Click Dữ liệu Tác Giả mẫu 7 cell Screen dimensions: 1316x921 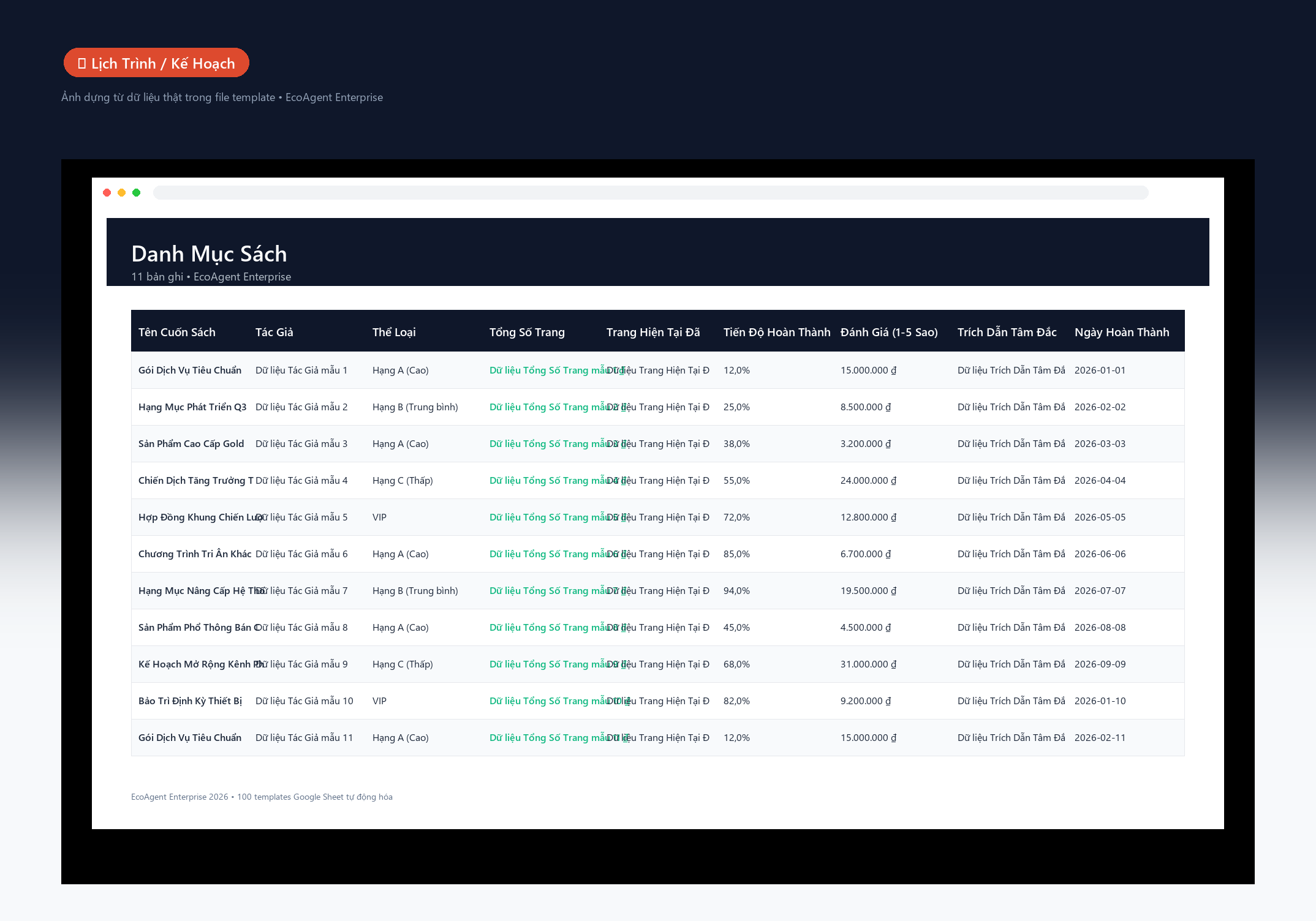[x=301, y=590]
